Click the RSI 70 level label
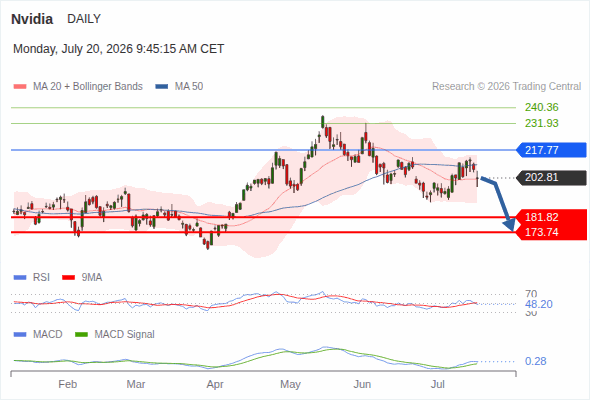Image resolution: width=590 pixels, height=400 pixels. pyautogui.click(x=531, y=294)
